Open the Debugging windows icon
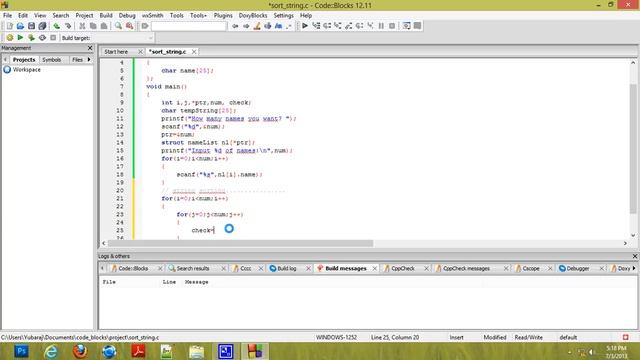 [407, 26]
